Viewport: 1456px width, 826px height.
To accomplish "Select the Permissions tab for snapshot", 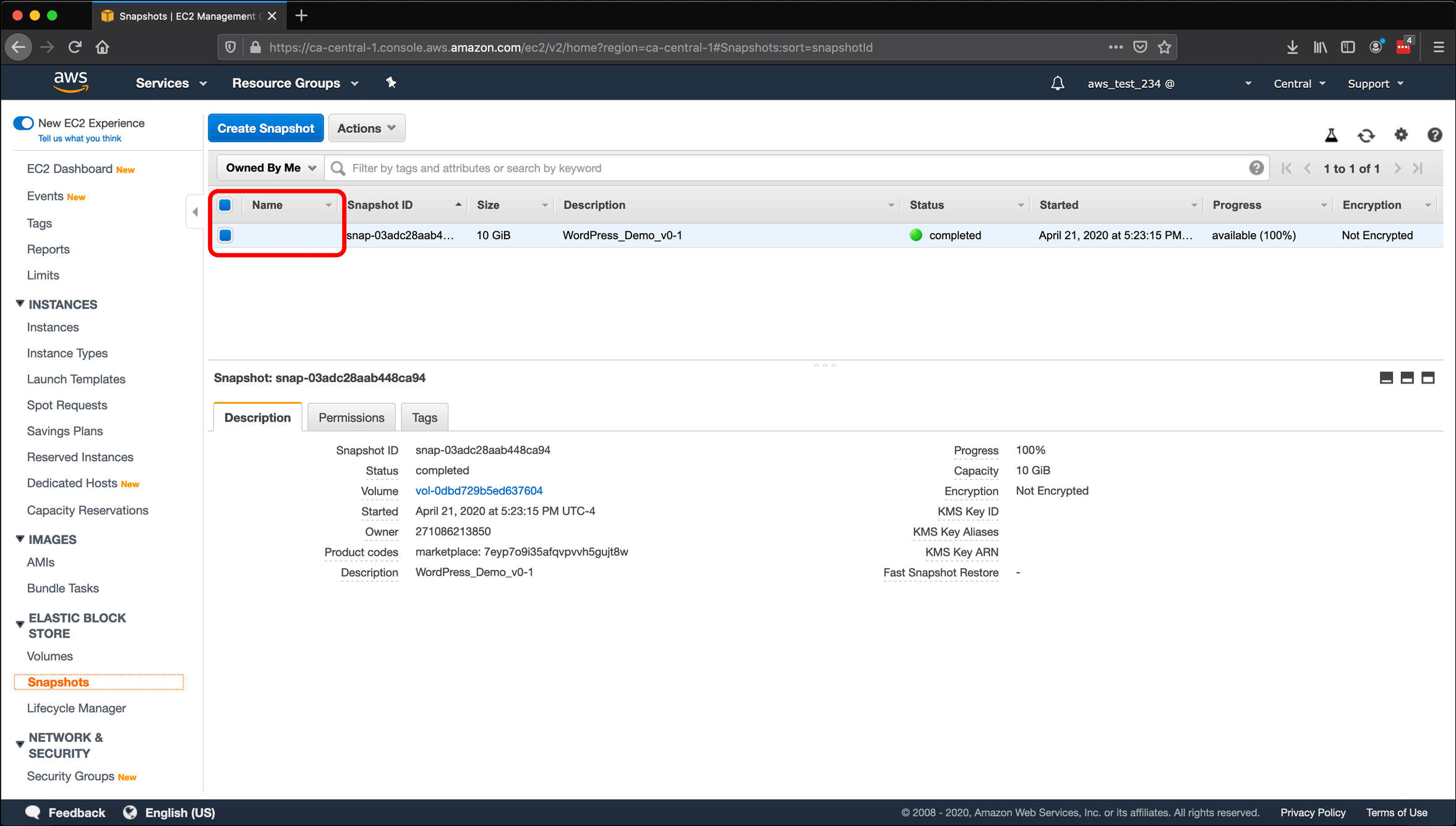I will click(x=351, y=418).
